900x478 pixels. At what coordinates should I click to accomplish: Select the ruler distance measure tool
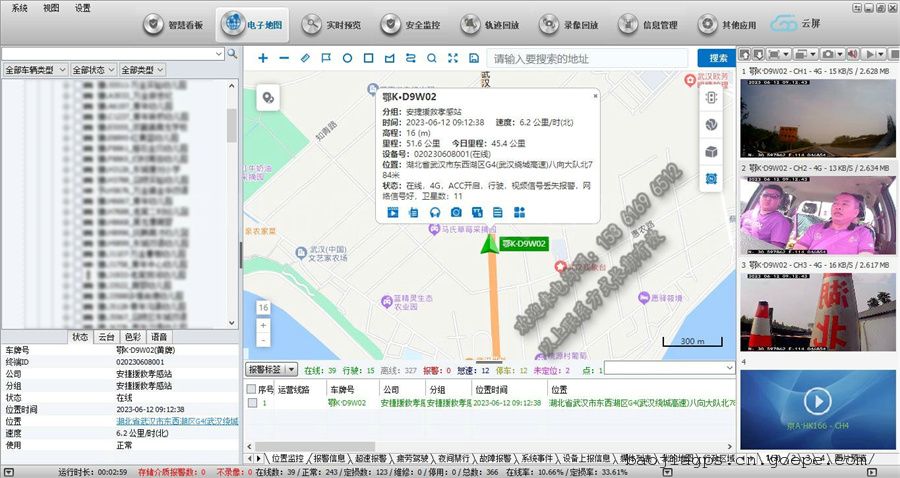[x=306, y=58]
